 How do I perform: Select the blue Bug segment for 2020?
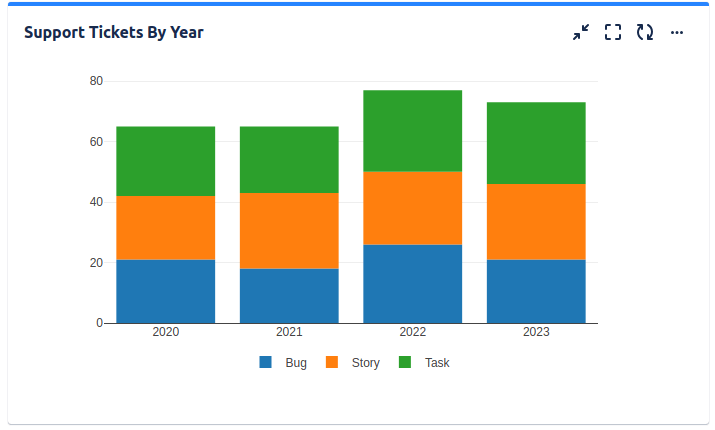(166, 291)
